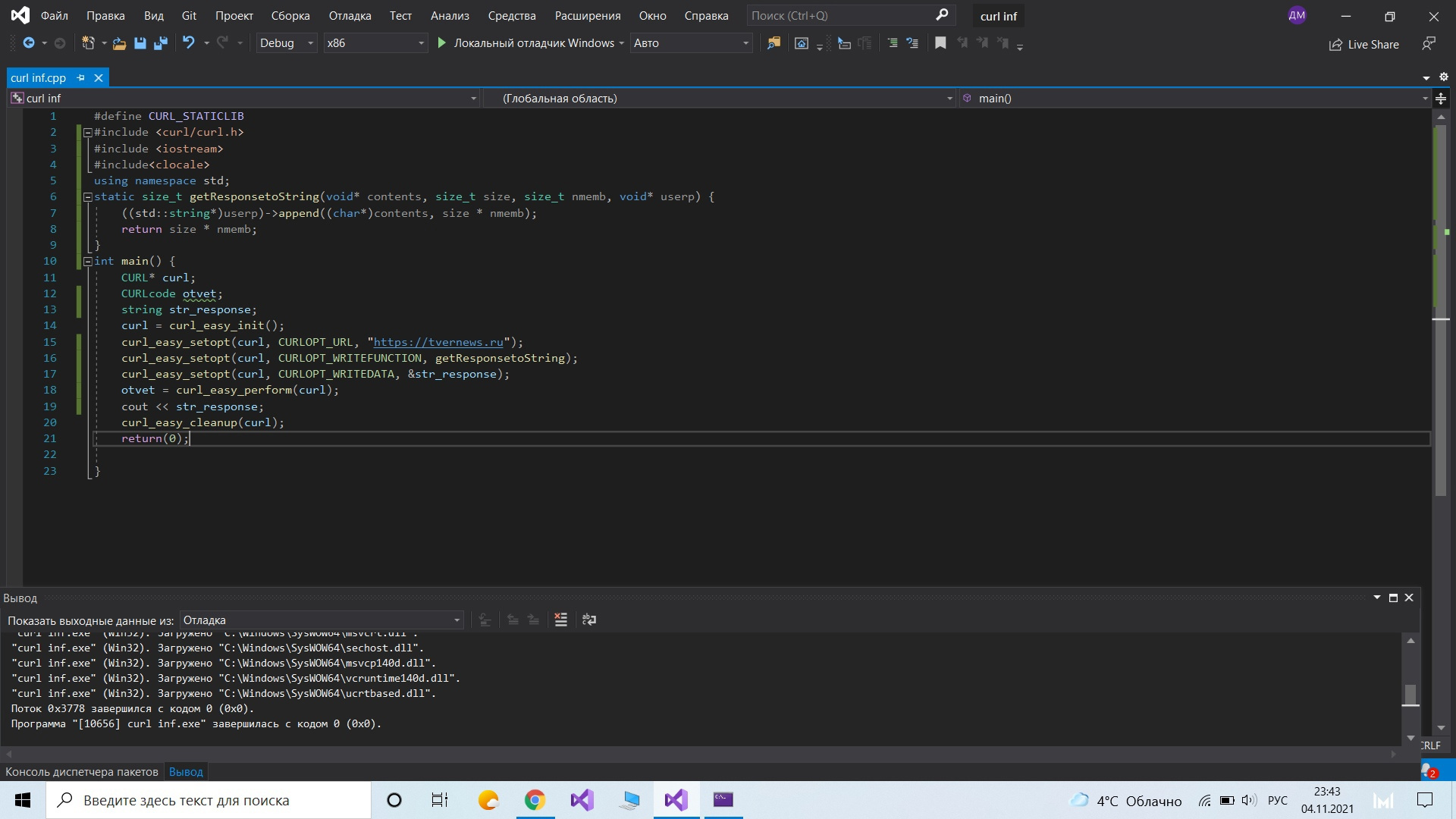The image size is (1456, 819).
Task: Open the Файл menu
Action: click(55, 16)
